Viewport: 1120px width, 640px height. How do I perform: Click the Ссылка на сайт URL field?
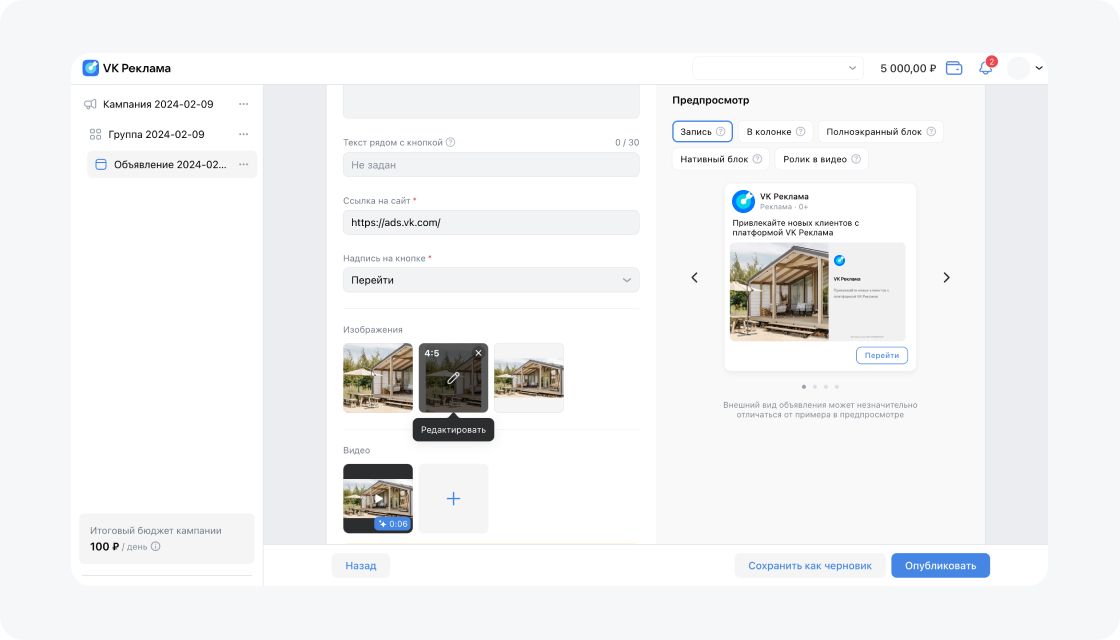tap(490, 222)
